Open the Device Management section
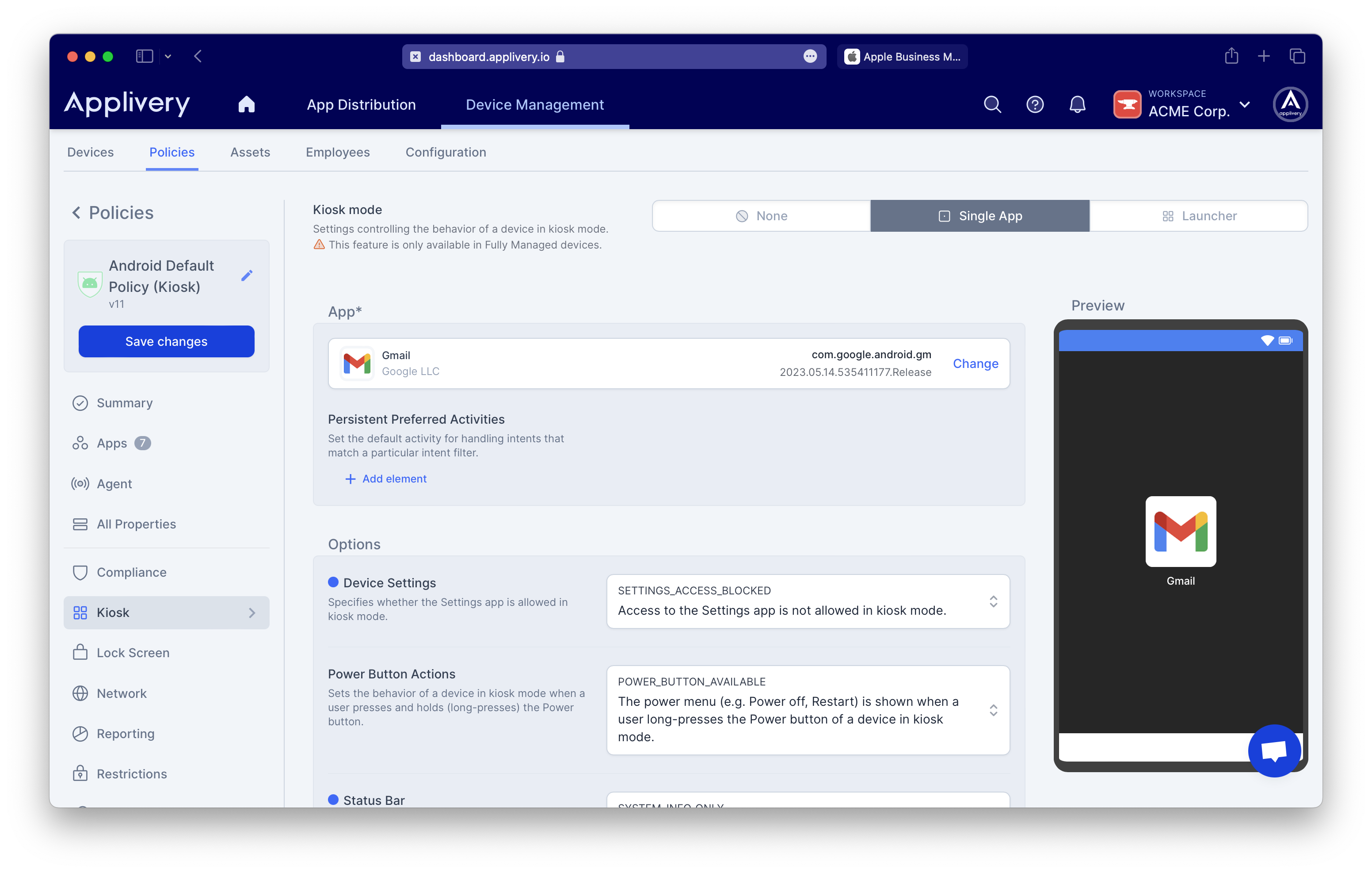Image resolution: width=1372 pixels, height=873 pixels. tap(534, 104)
